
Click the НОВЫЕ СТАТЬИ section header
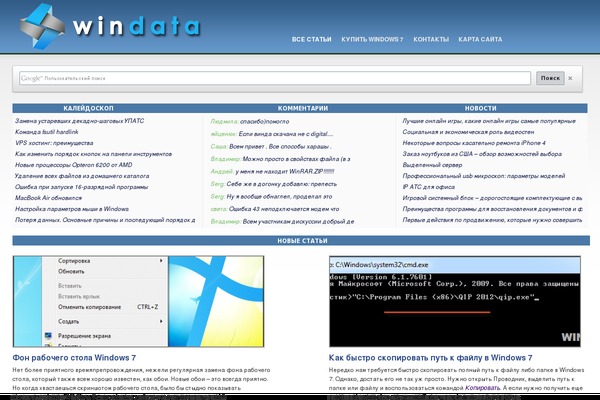302,241
